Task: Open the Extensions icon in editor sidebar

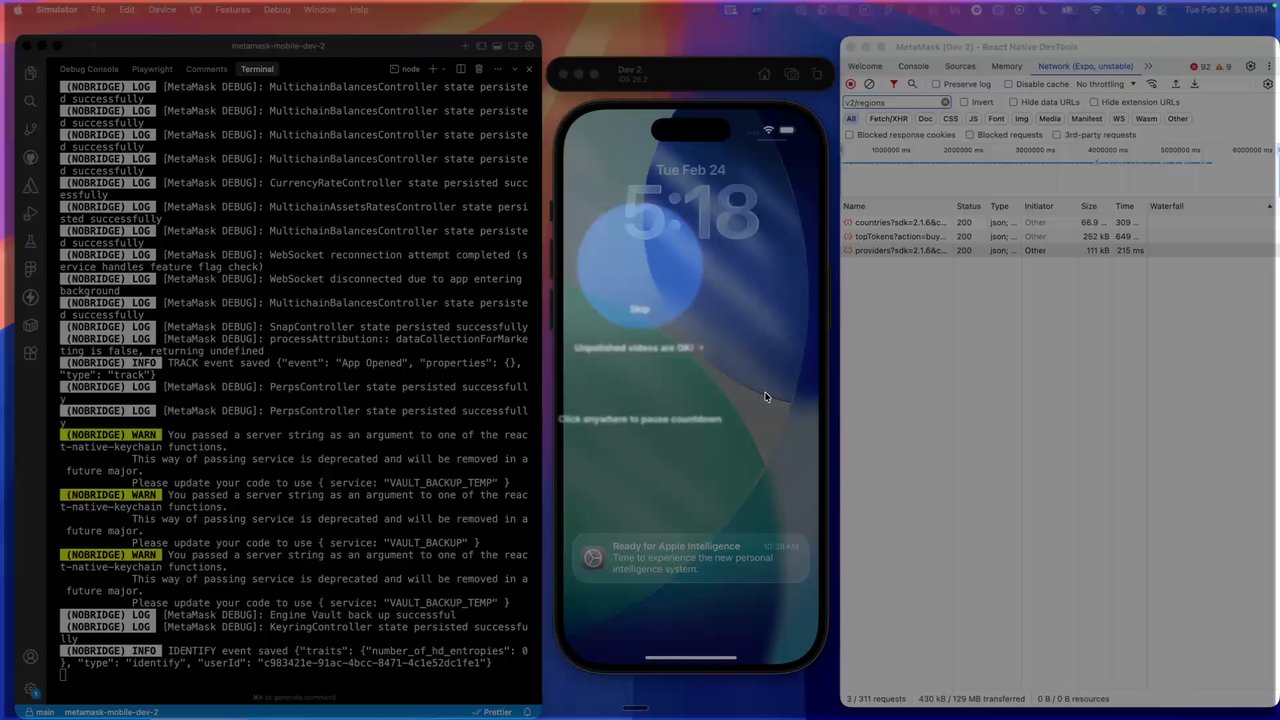Action: [x=30, y=353]
